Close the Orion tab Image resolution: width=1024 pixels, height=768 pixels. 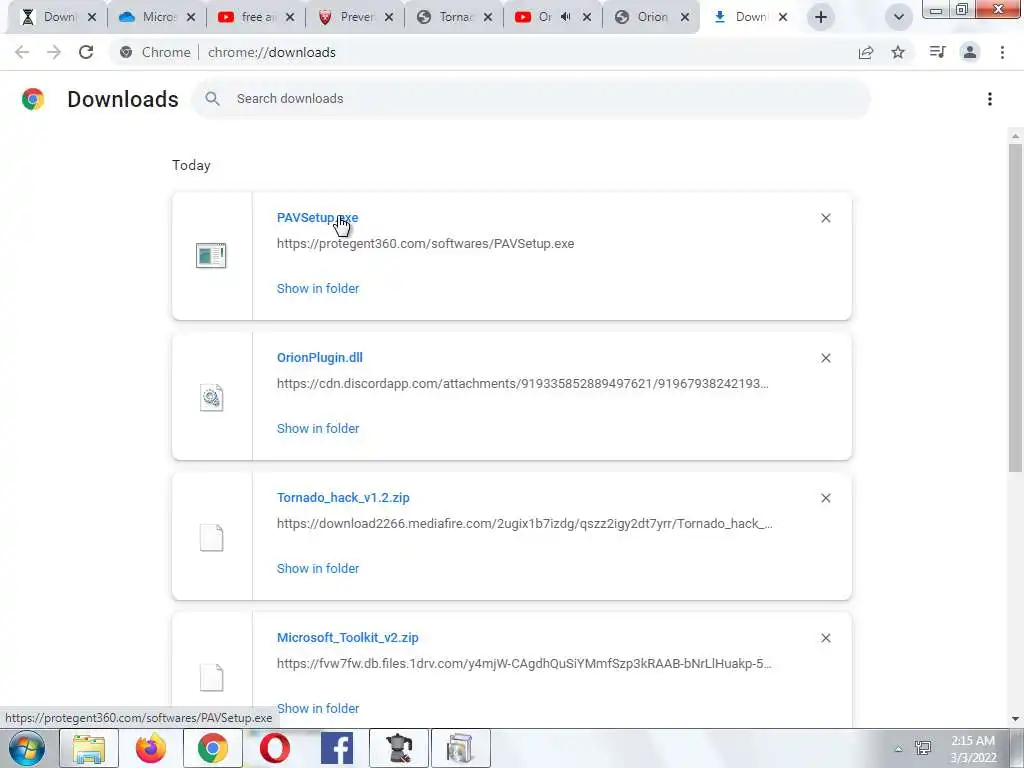(x=684, y=17)
